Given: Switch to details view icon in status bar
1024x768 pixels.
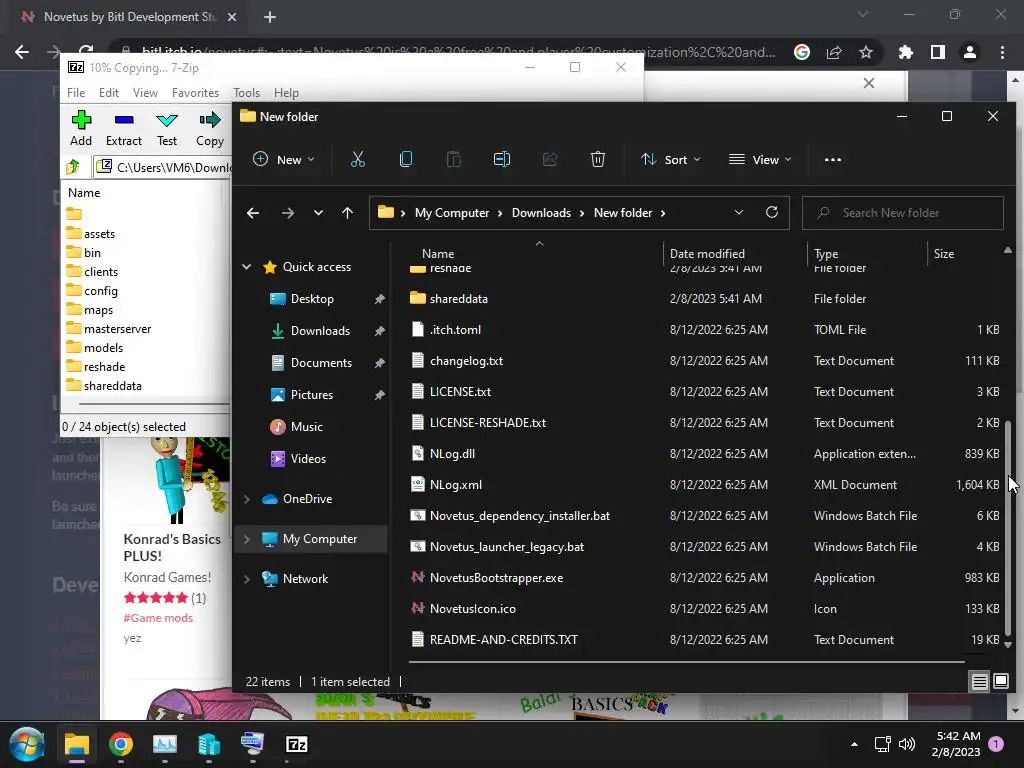Looking at the screenshot, I should (x=979, y=682).
